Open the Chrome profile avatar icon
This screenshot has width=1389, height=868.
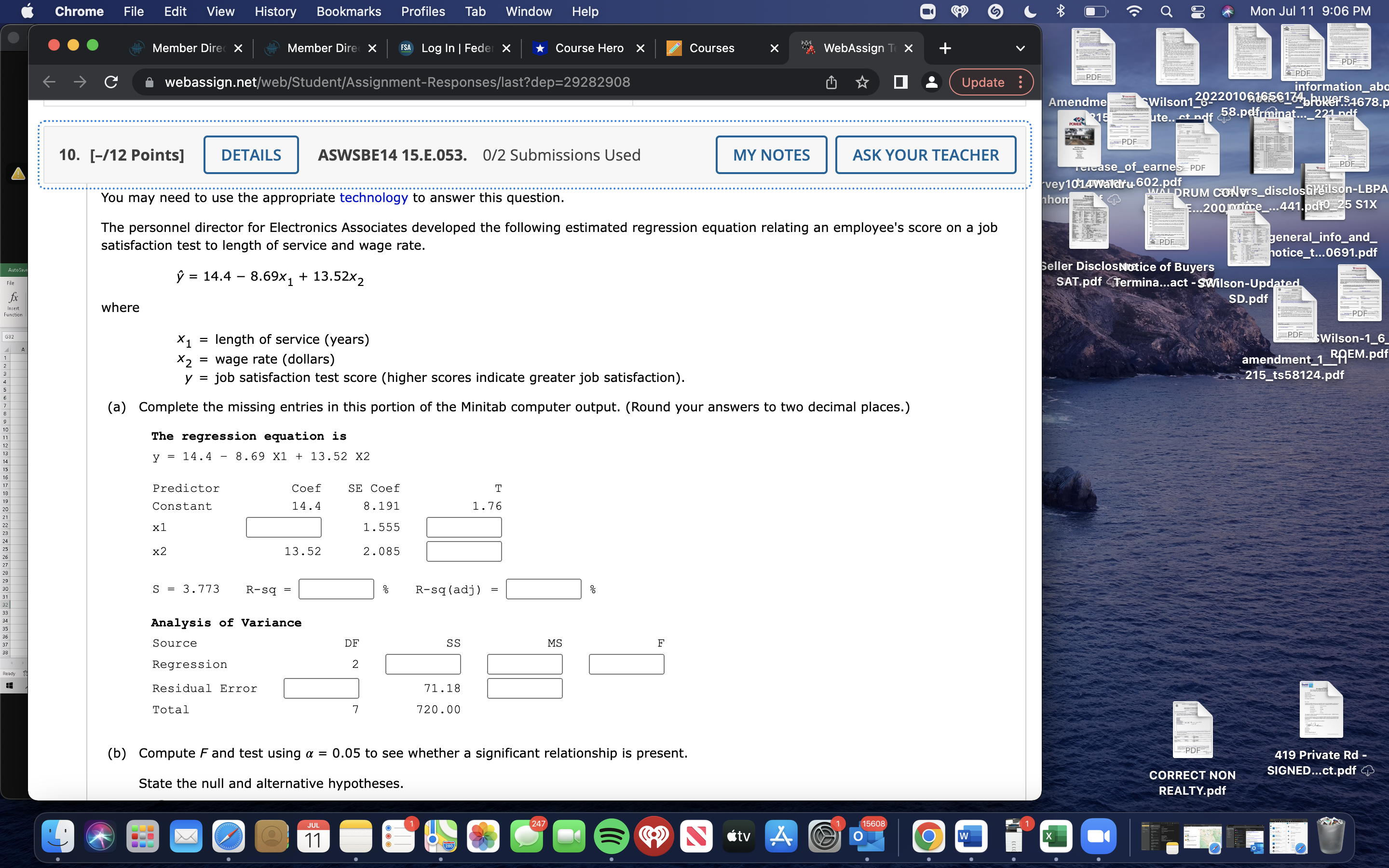coord(931,82)
